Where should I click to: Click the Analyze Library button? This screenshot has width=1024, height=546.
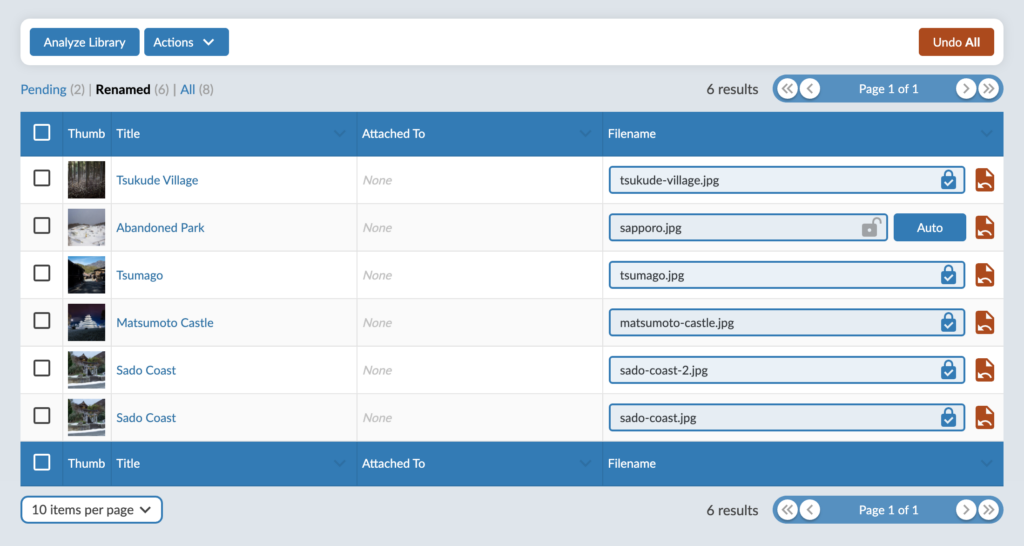[x=84, y=42]
